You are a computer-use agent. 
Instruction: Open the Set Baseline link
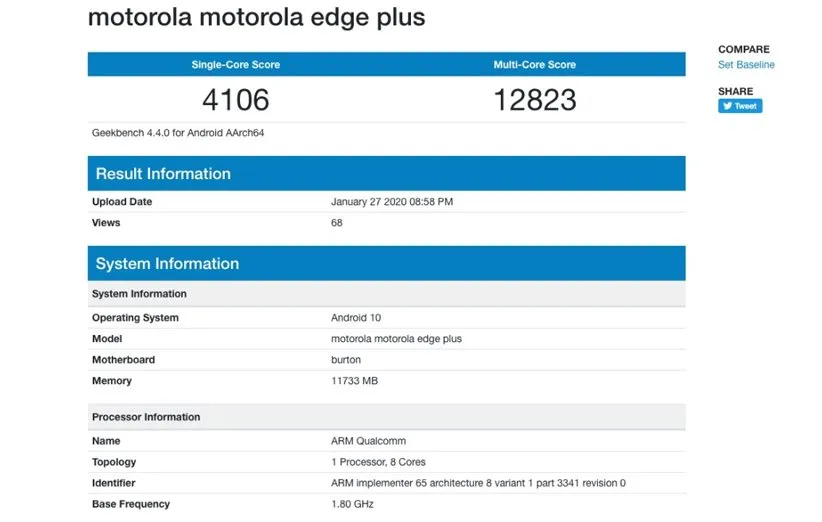(745, 65)
